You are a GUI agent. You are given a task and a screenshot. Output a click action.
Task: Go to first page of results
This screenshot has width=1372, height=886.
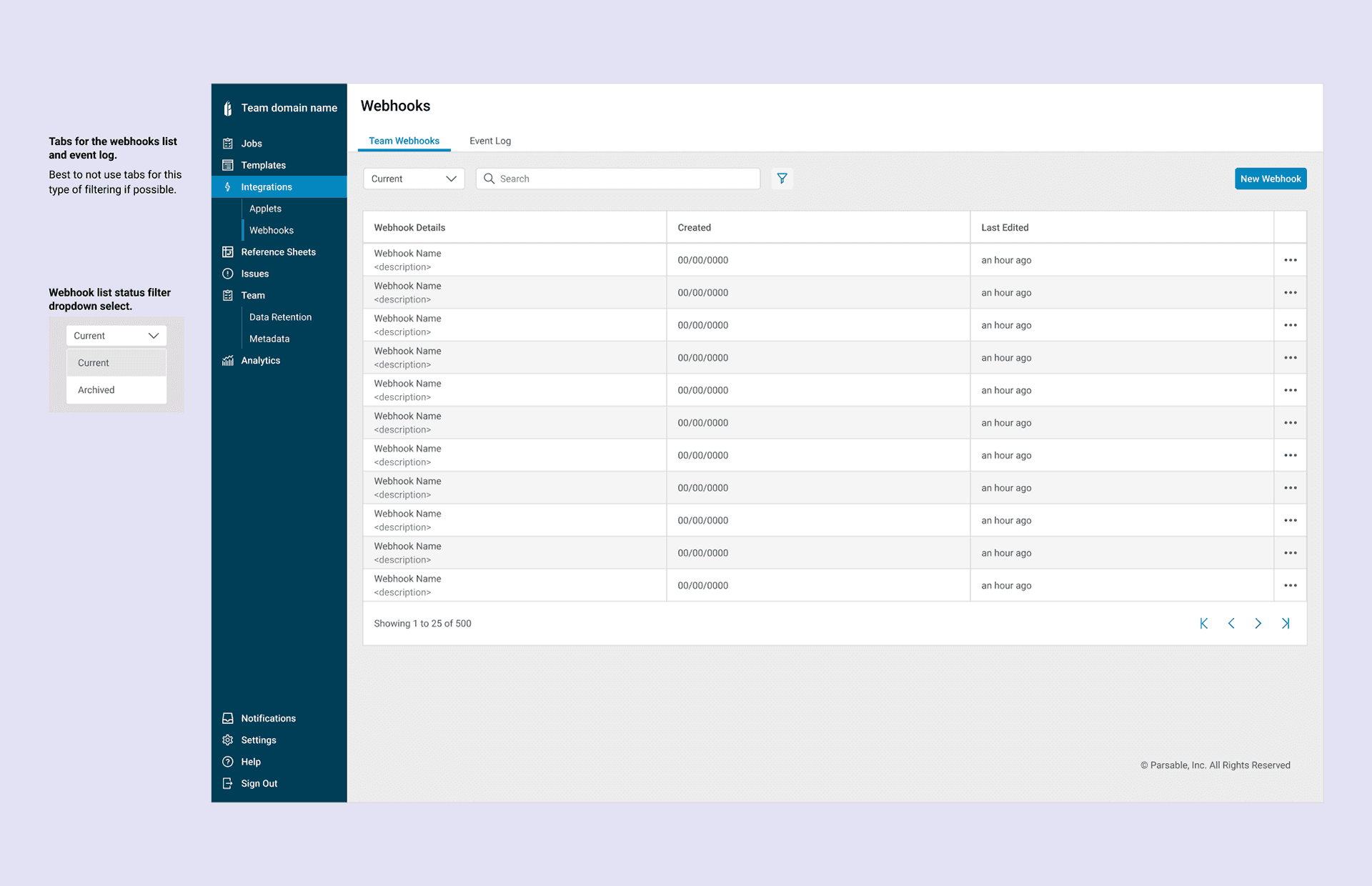coord(1204,624)
